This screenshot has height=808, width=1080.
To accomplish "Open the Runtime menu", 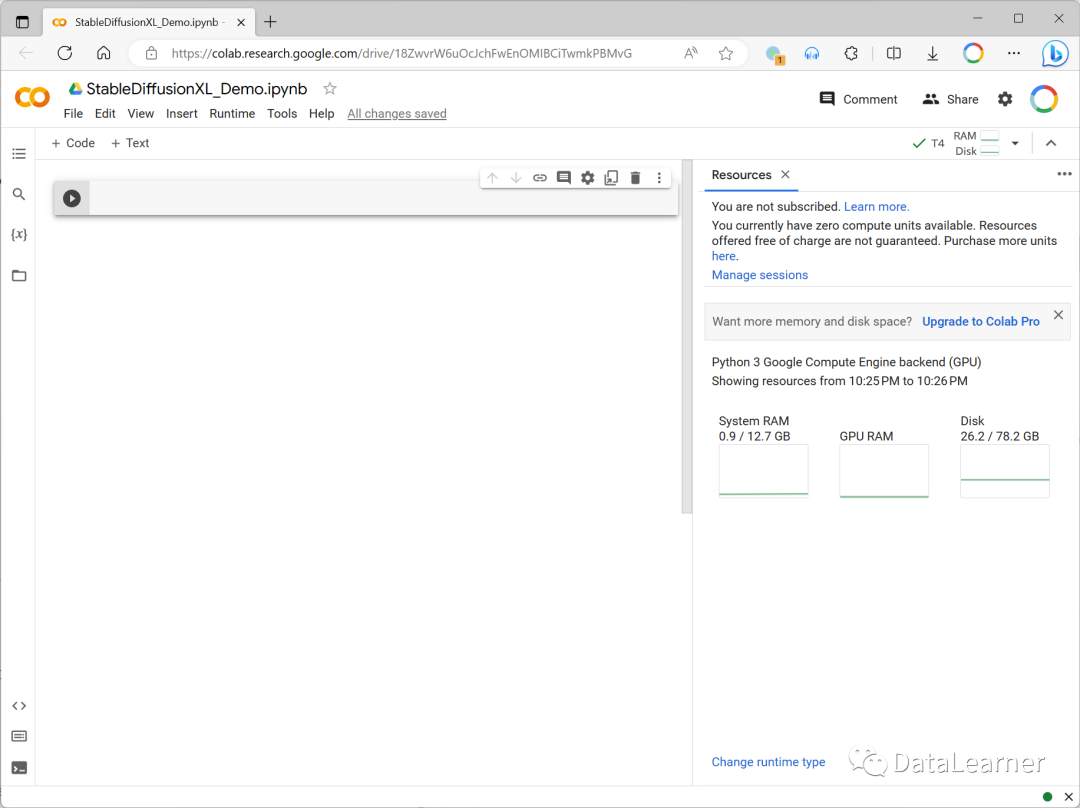I will tap(232, 114).
